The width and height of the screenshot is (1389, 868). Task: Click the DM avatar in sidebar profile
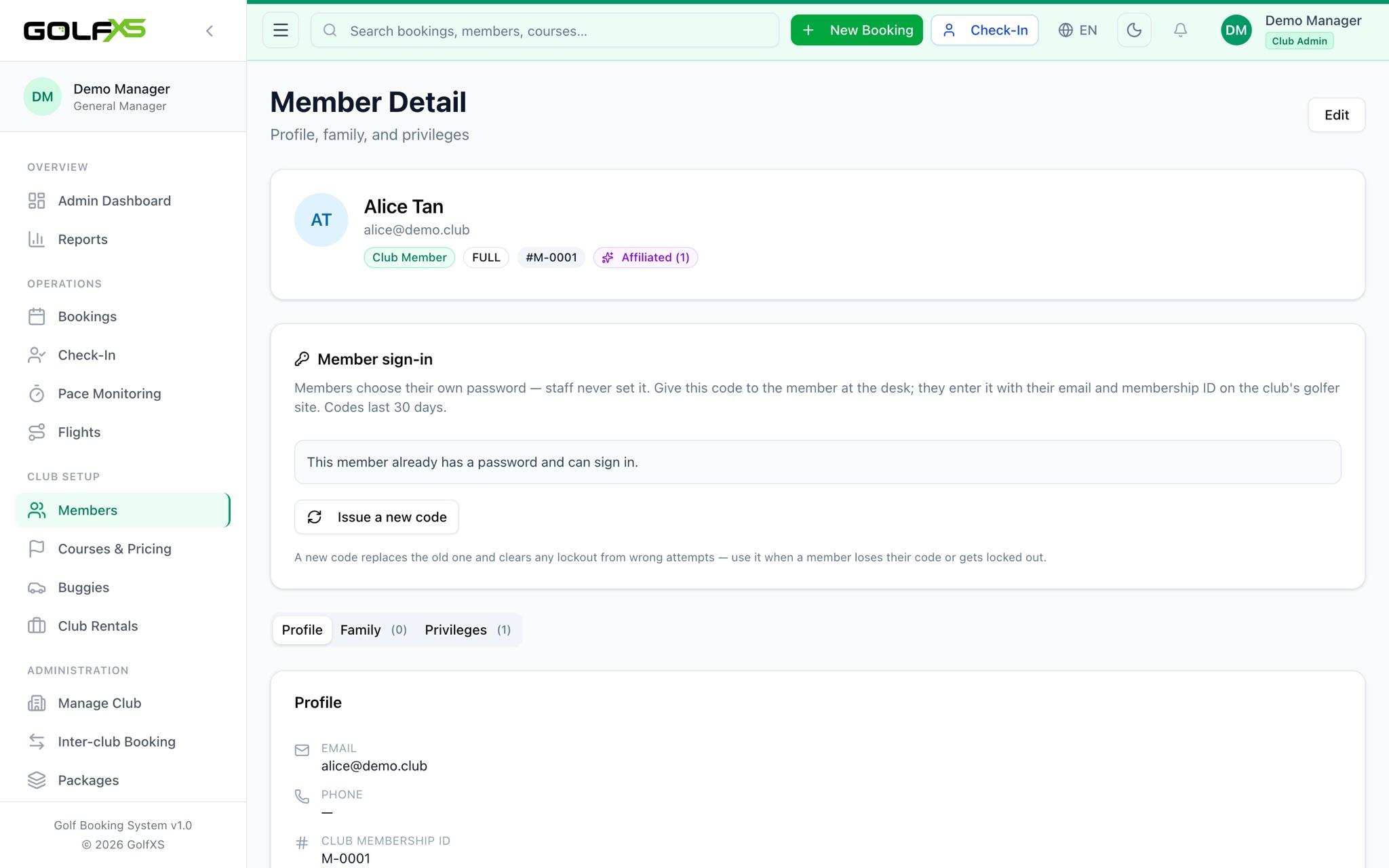pyautogui.click(x=42, y=97)
